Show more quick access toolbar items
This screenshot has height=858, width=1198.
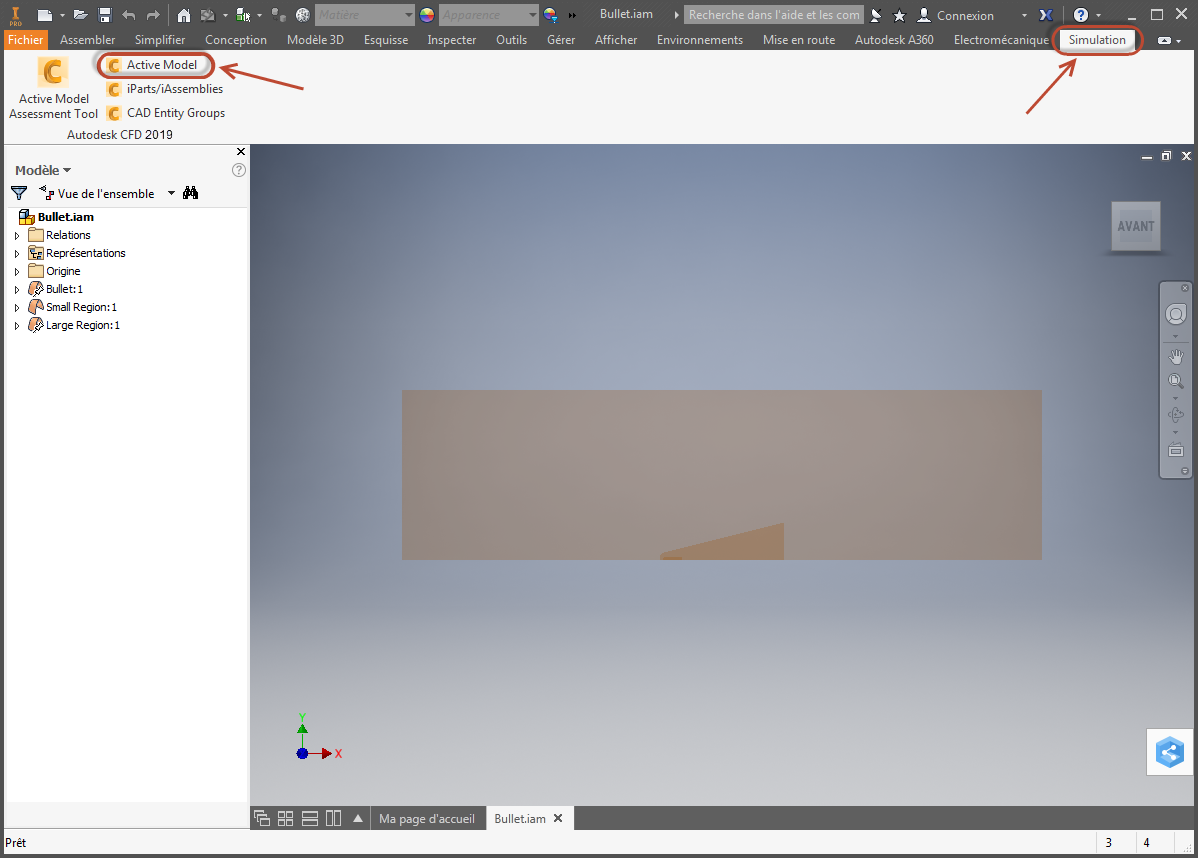(x=572, y=15)
